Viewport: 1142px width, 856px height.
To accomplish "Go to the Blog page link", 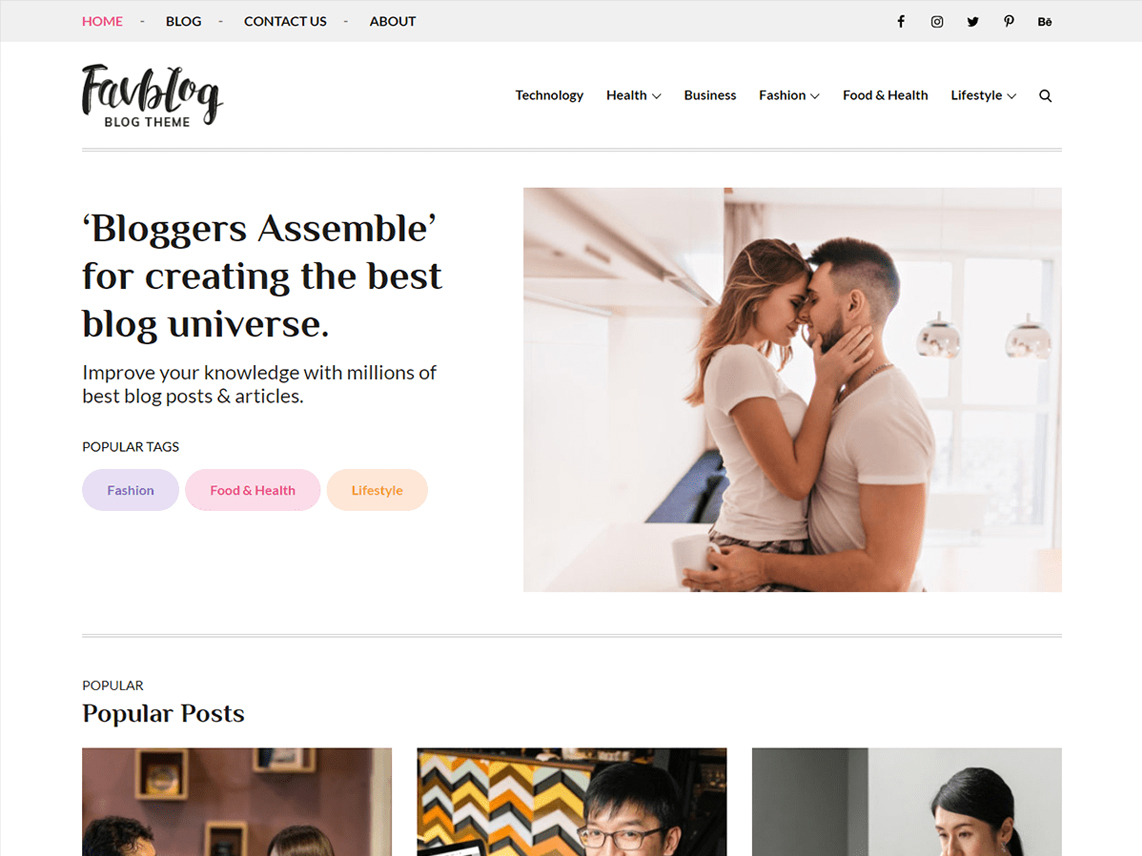I will coord(184,22).
